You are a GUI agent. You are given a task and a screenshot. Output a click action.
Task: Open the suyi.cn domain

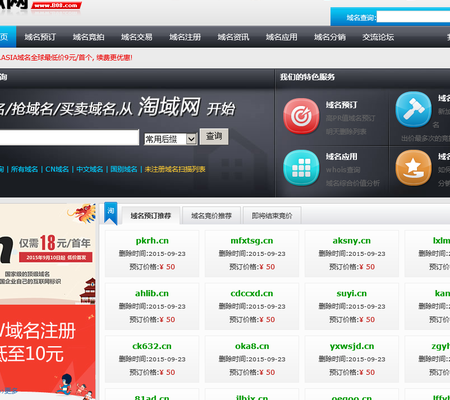tap(352, 293)
